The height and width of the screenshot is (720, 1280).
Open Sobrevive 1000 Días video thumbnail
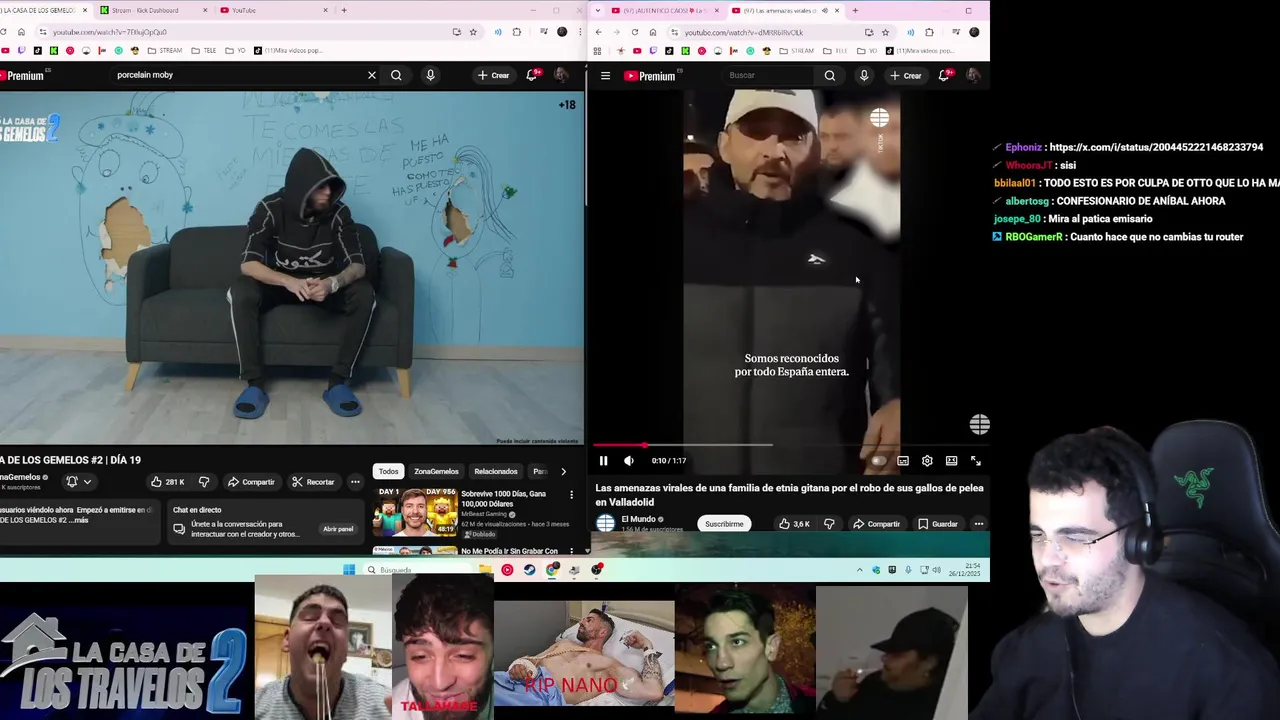[415, 513]
